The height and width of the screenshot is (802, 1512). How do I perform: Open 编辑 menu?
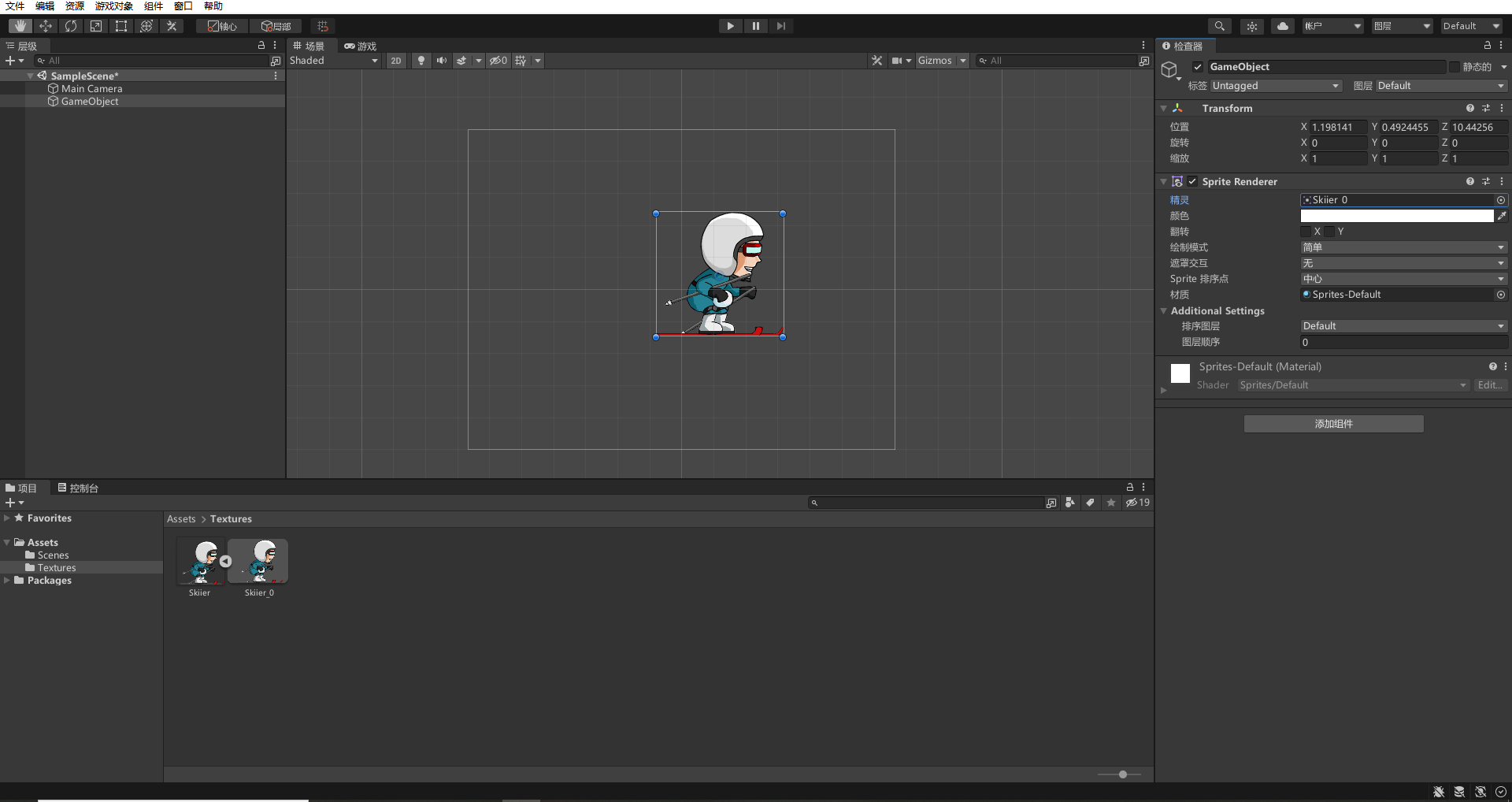pyautogui.click(x=45, y=6)
